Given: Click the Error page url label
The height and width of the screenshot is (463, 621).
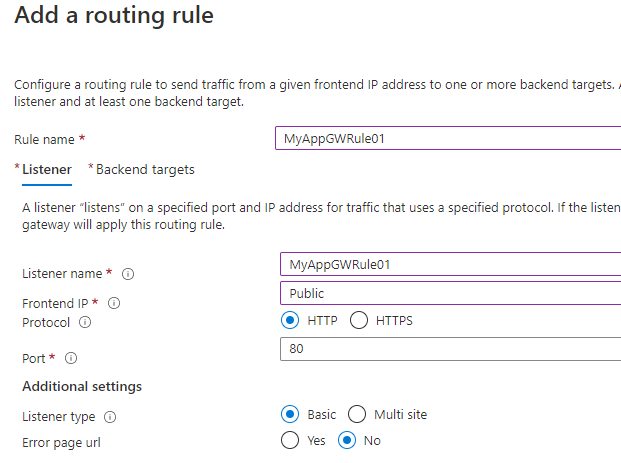Looking at the screenshot, I should click(x=61, y=442).
